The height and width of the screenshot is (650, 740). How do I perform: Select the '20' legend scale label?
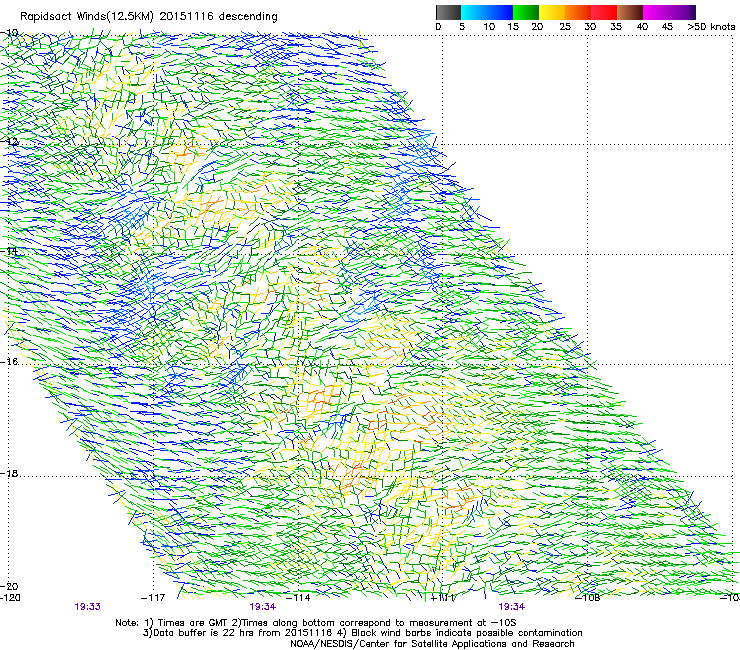tap(537, 26)
